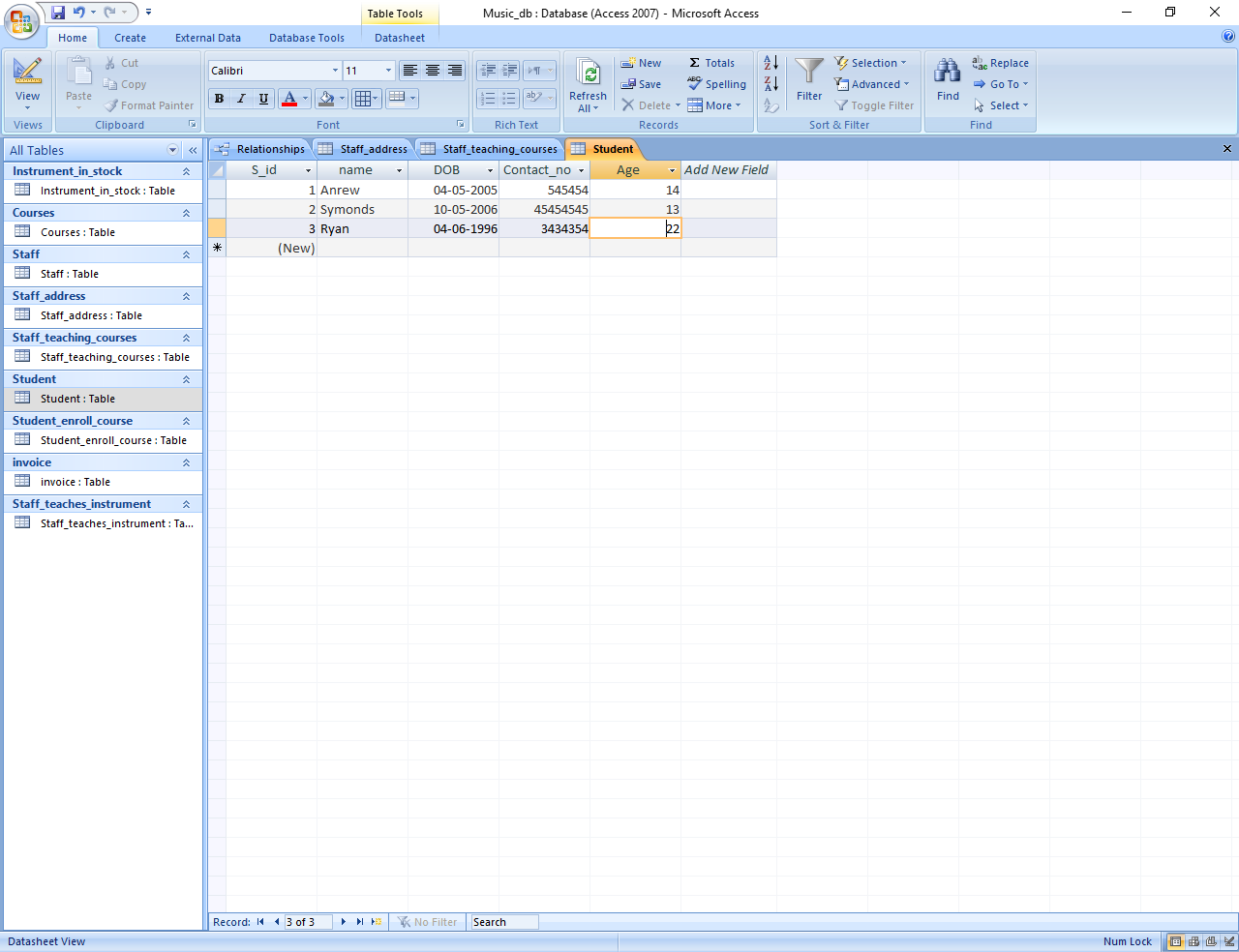This screenshot has width=1239, height=952.
Task: Save the current record
Action: point(641,84)
